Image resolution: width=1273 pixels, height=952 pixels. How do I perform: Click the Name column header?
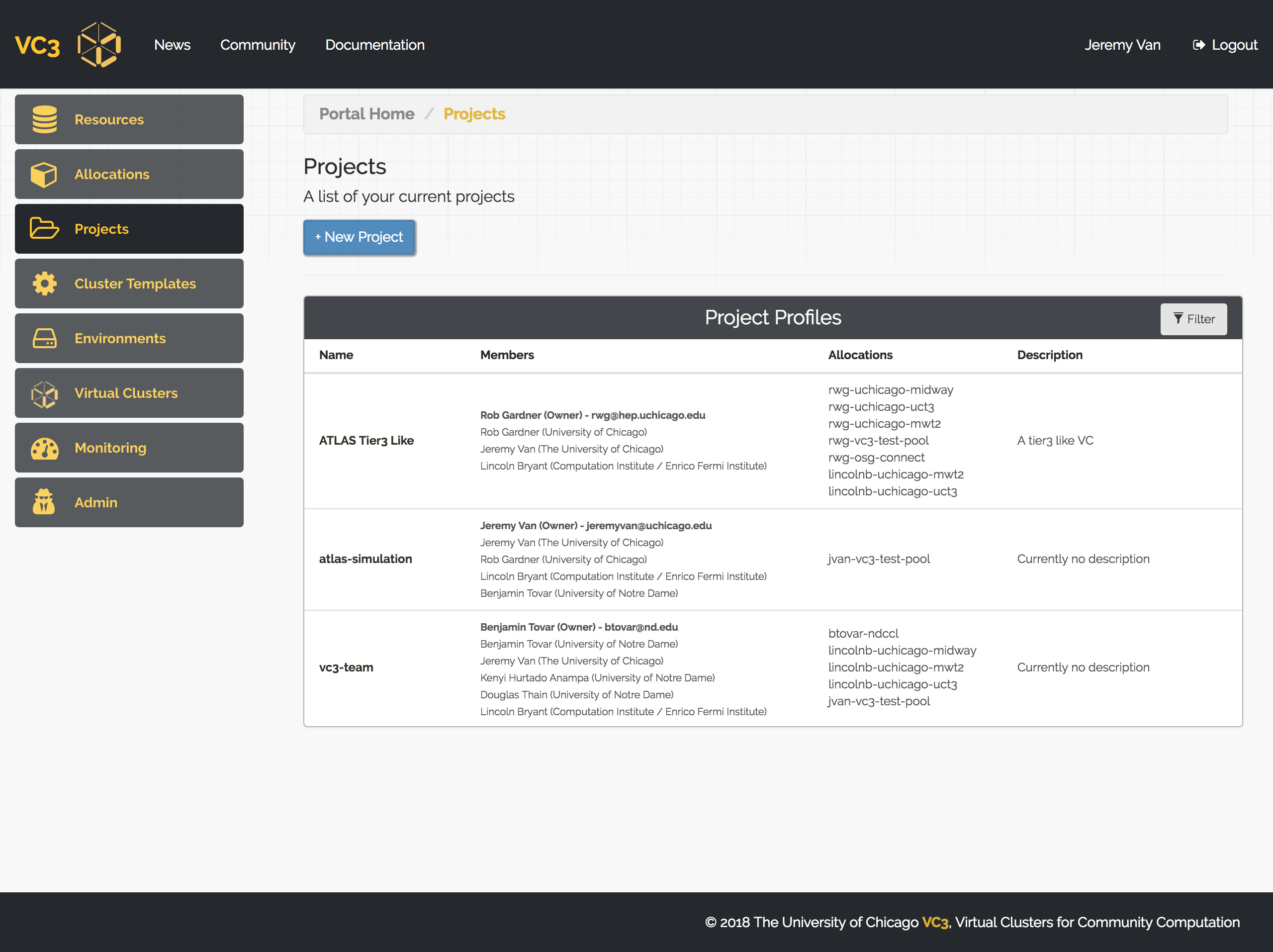[336, 355]
